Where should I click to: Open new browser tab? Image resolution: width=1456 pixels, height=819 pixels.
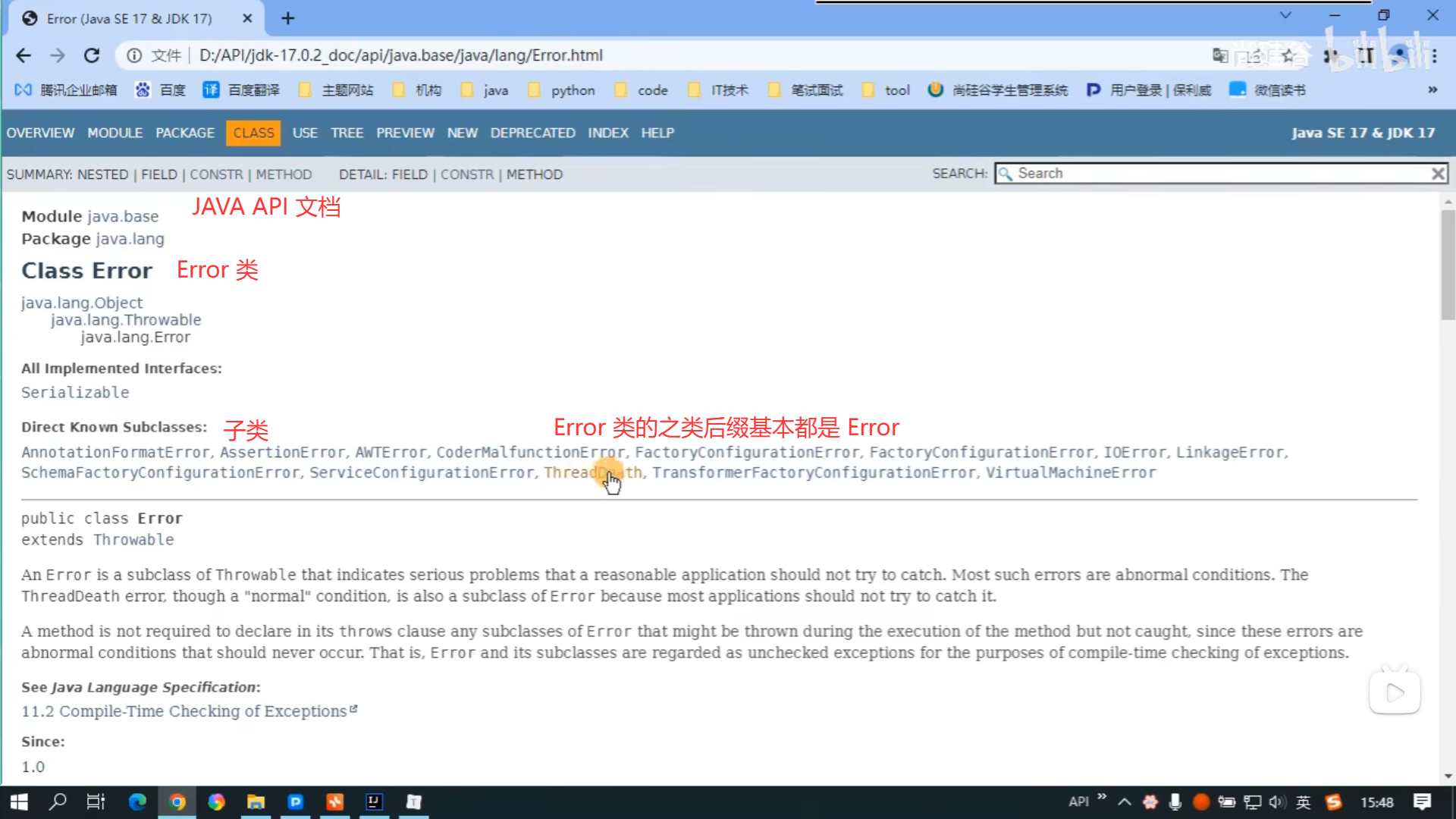click(287, 18)
